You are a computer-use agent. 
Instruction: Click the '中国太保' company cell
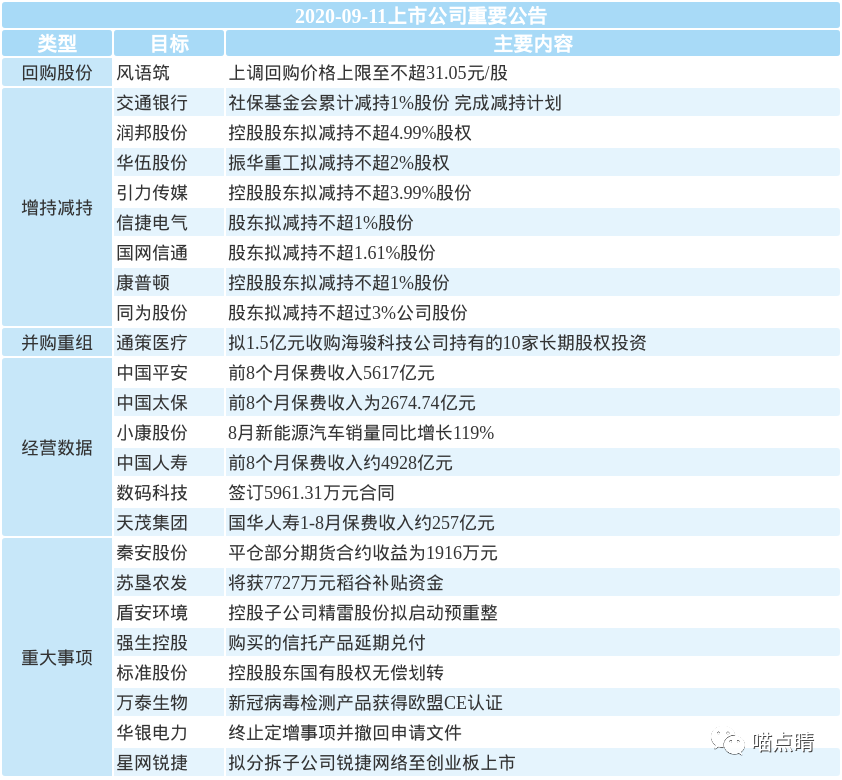click(169, 403)
